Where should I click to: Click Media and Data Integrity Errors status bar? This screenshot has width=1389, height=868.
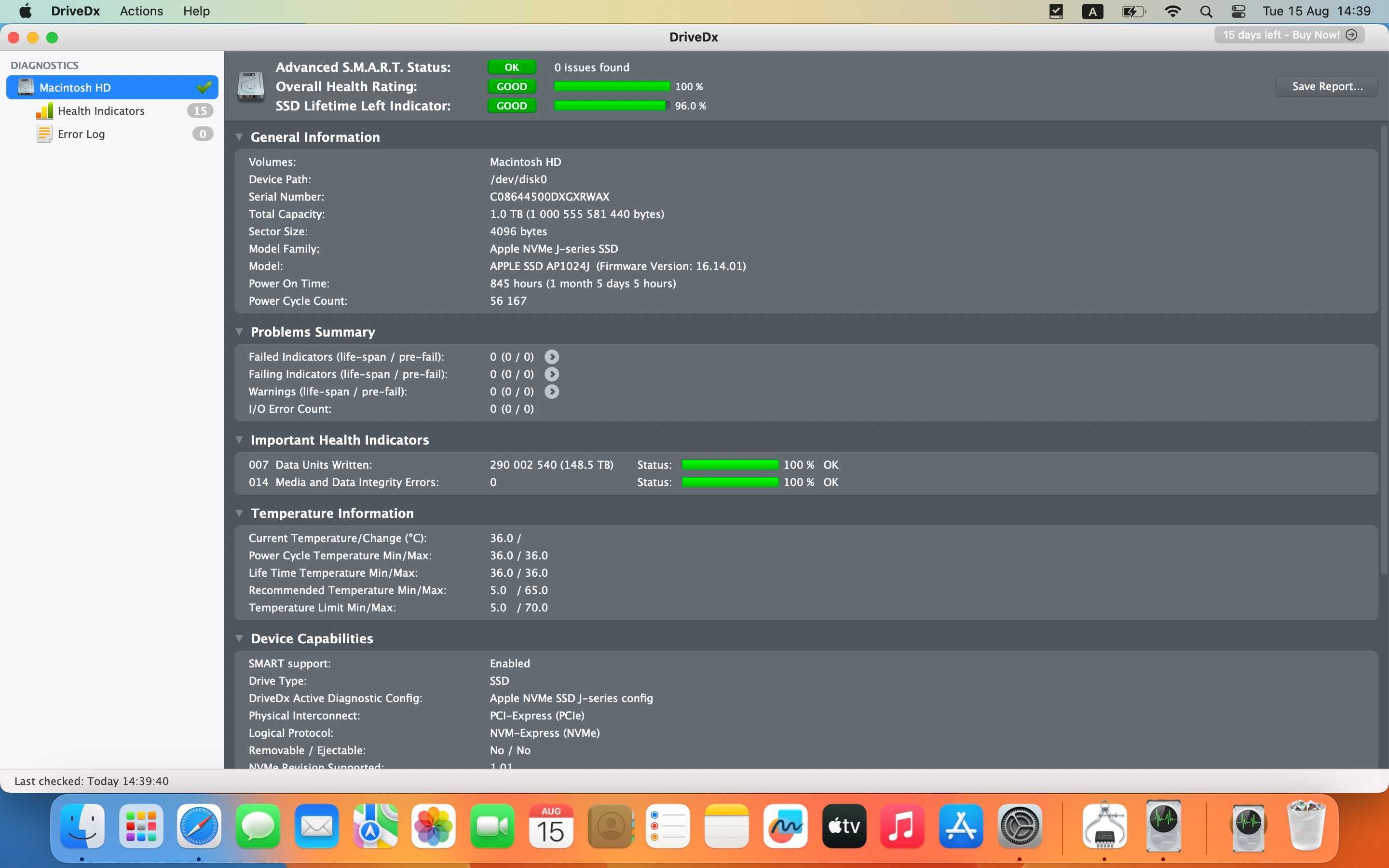click(730, 482)
